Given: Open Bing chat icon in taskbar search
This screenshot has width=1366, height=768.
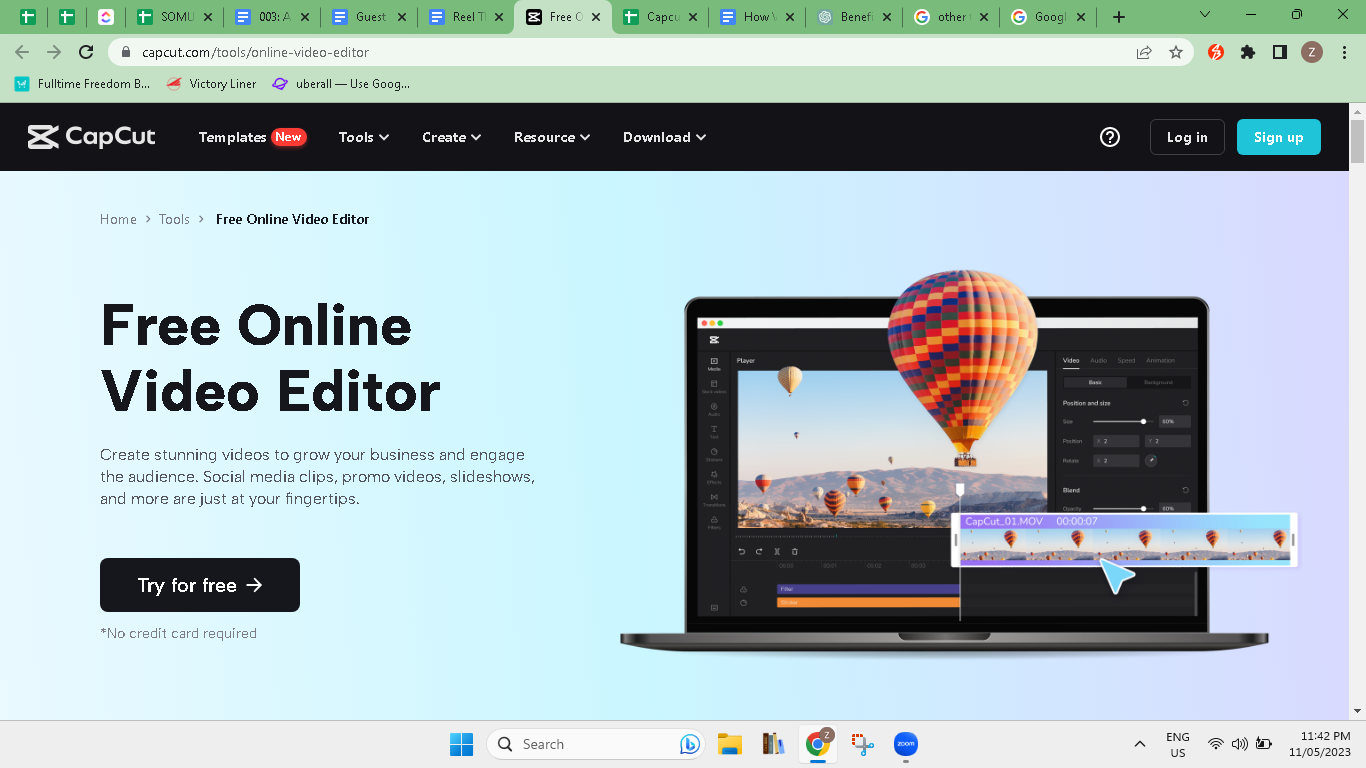Looking at the screenshot, I should point(689,744).
